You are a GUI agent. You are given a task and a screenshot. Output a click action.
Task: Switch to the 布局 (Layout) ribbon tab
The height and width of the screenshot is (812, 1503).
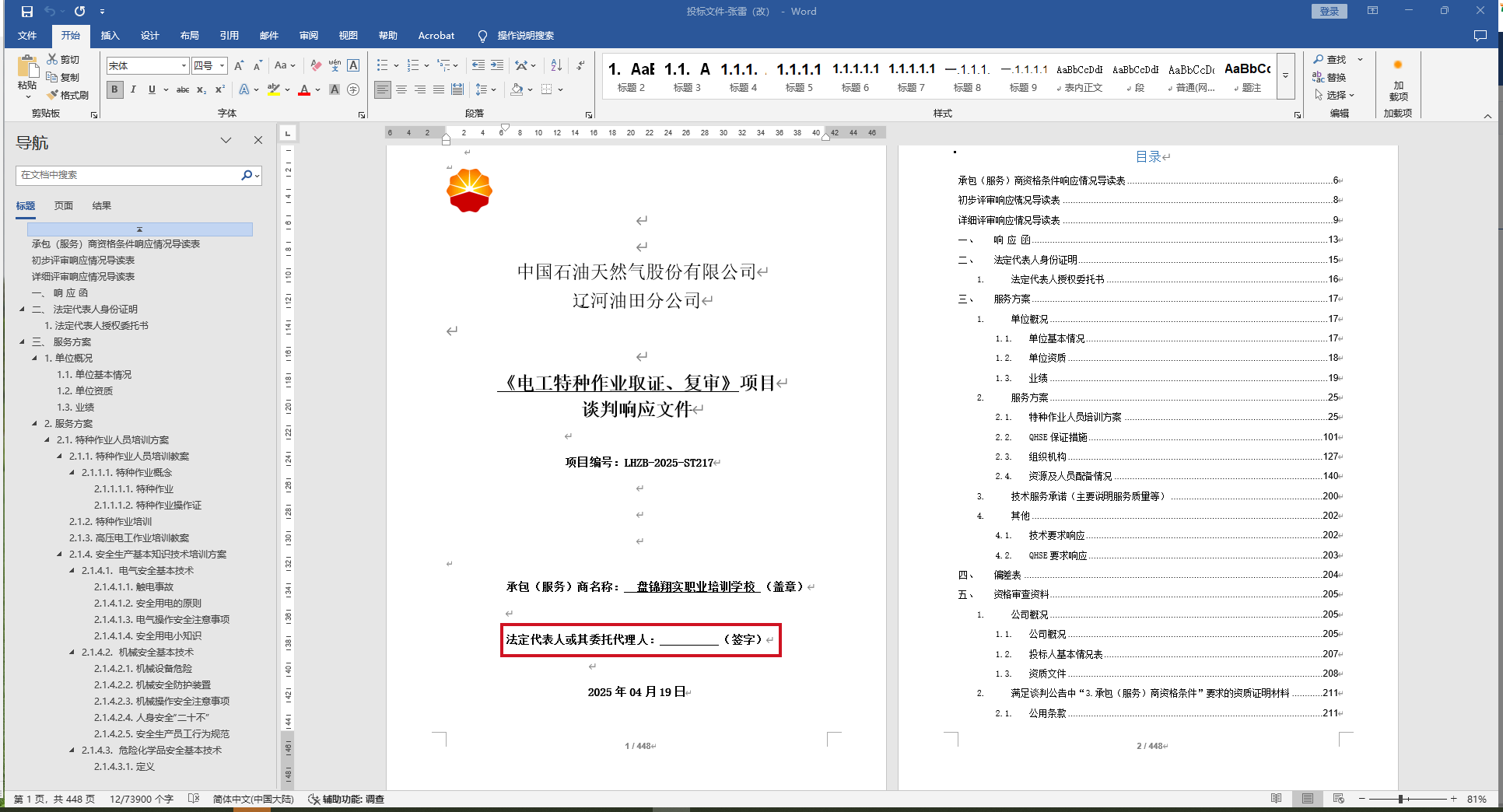tap(189, 36)
